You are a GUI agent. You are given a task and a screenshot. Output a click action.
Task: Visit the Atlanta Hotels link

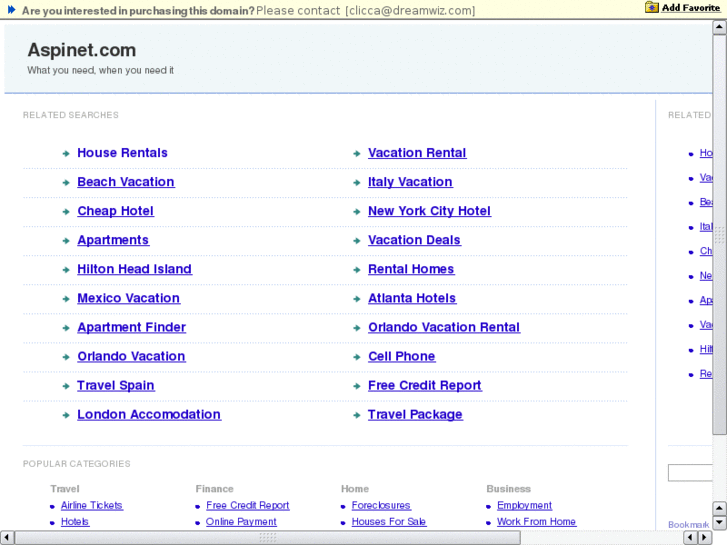(x=412, y=298)
